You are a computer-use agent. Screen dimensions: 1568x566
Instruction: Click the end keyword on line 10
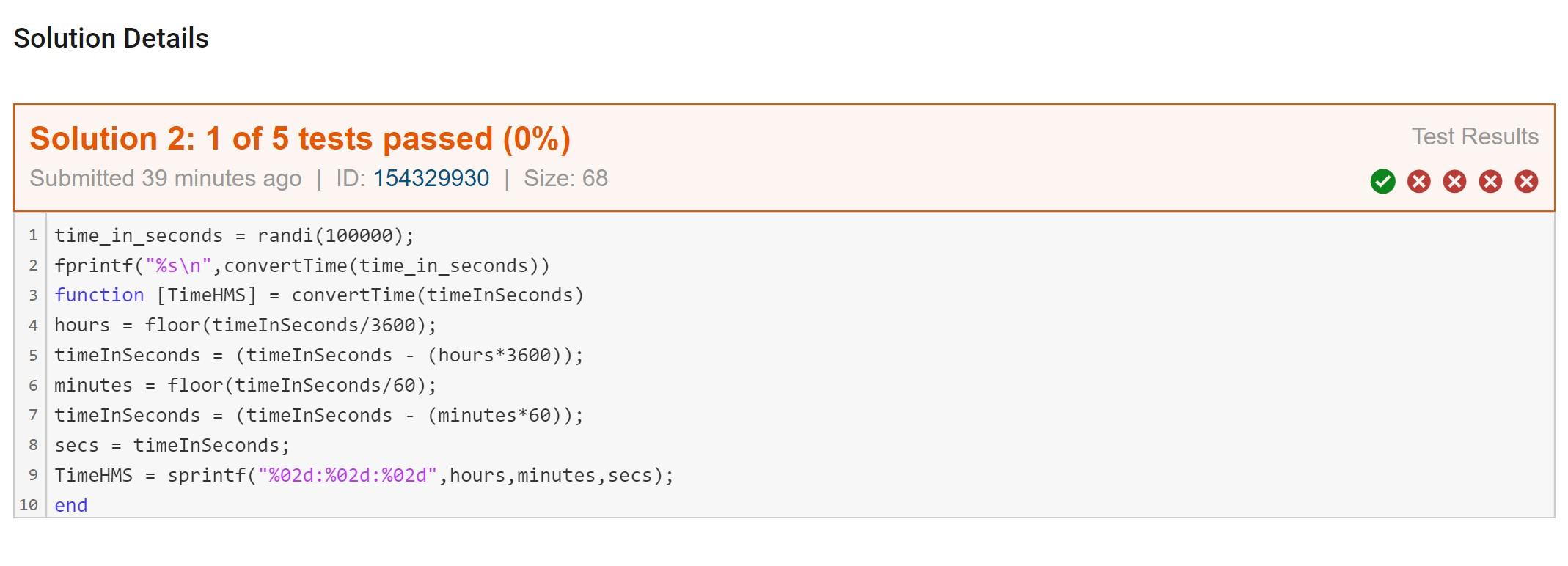tap(71, 505)
